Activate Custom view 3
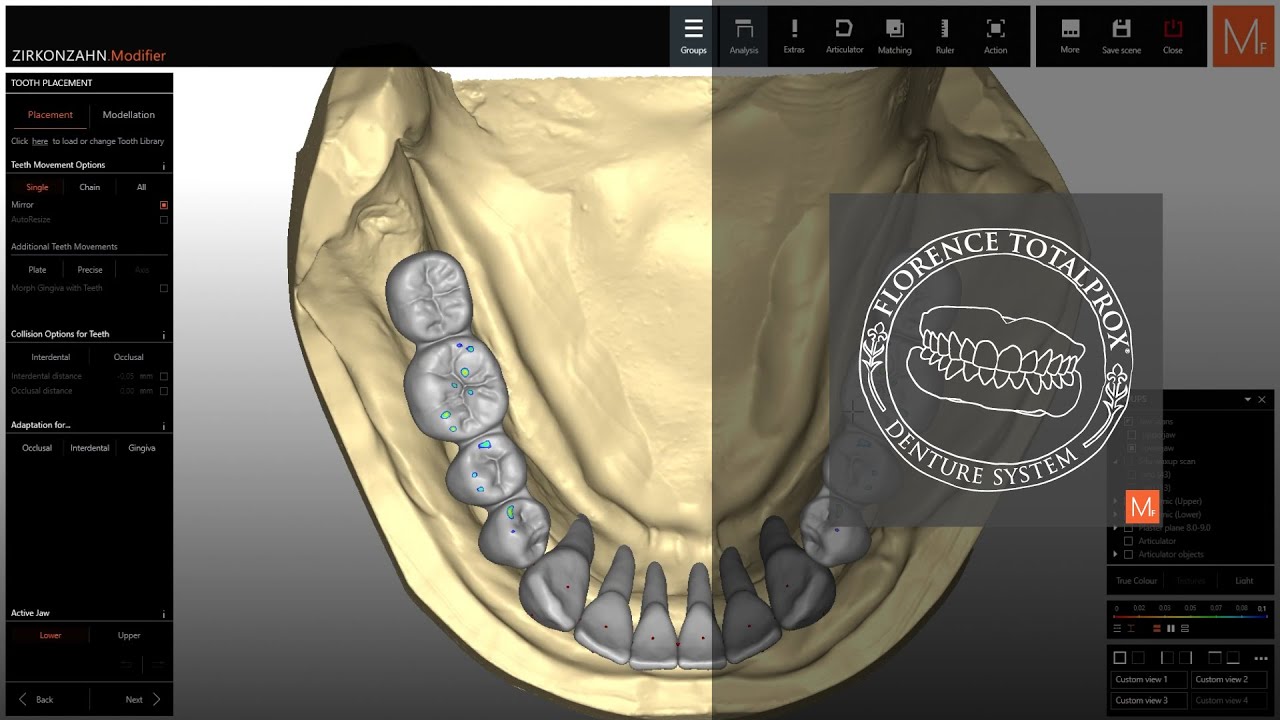 (x=1149, y=700)
